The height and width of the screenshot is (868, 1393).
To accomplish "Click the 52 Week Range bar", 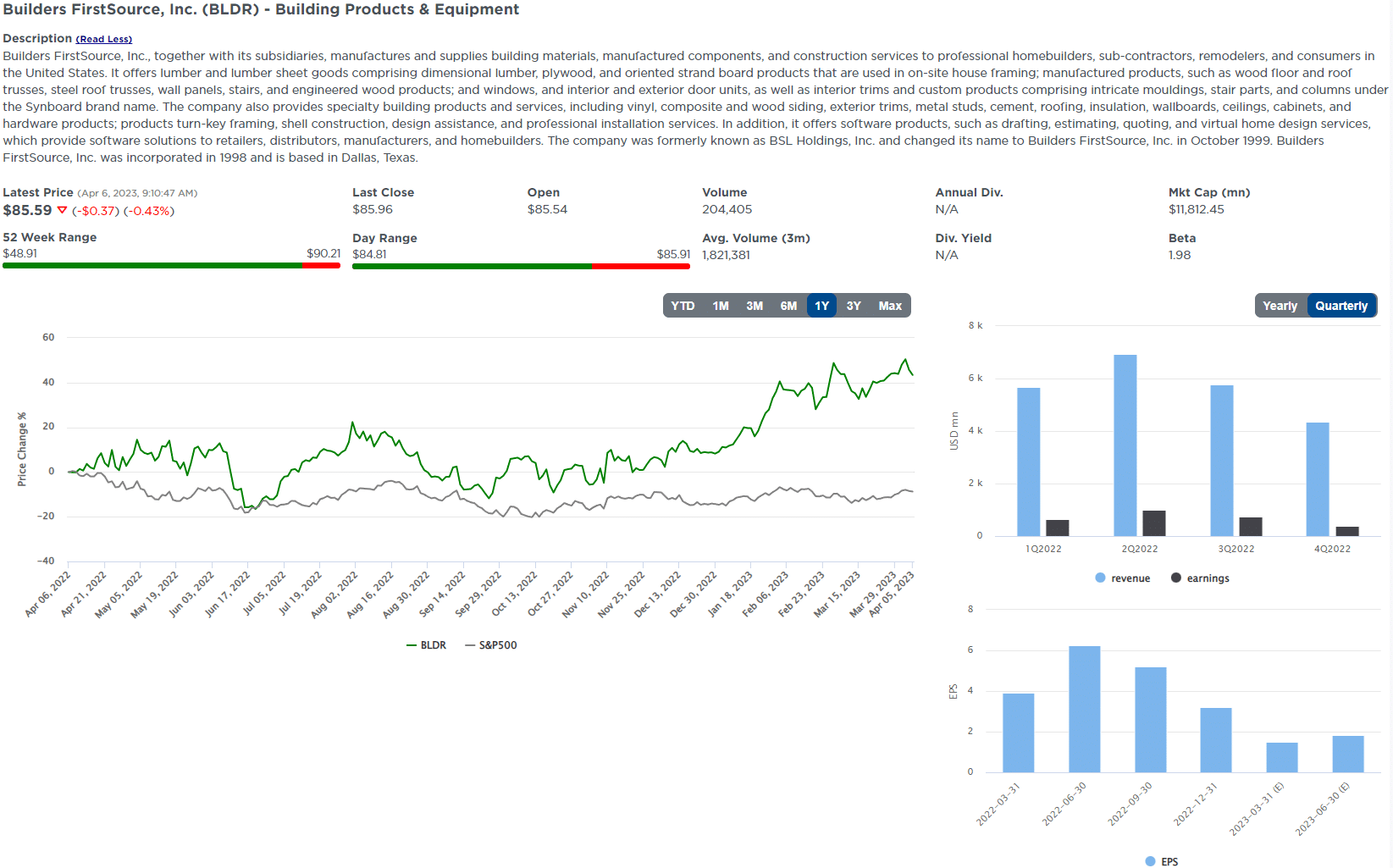I will point(171,266).
